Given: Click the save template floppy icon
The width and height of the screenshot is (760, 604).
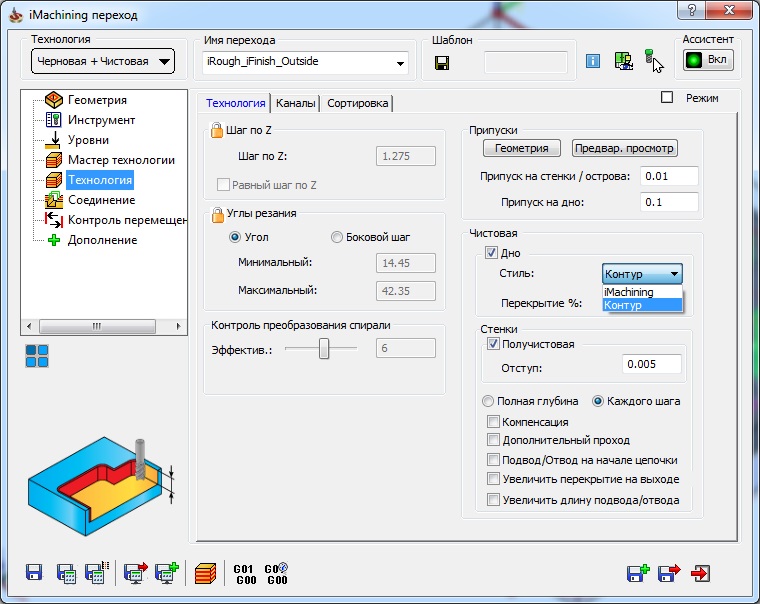Looking at the screenshot, I should [x=442, y=63].
